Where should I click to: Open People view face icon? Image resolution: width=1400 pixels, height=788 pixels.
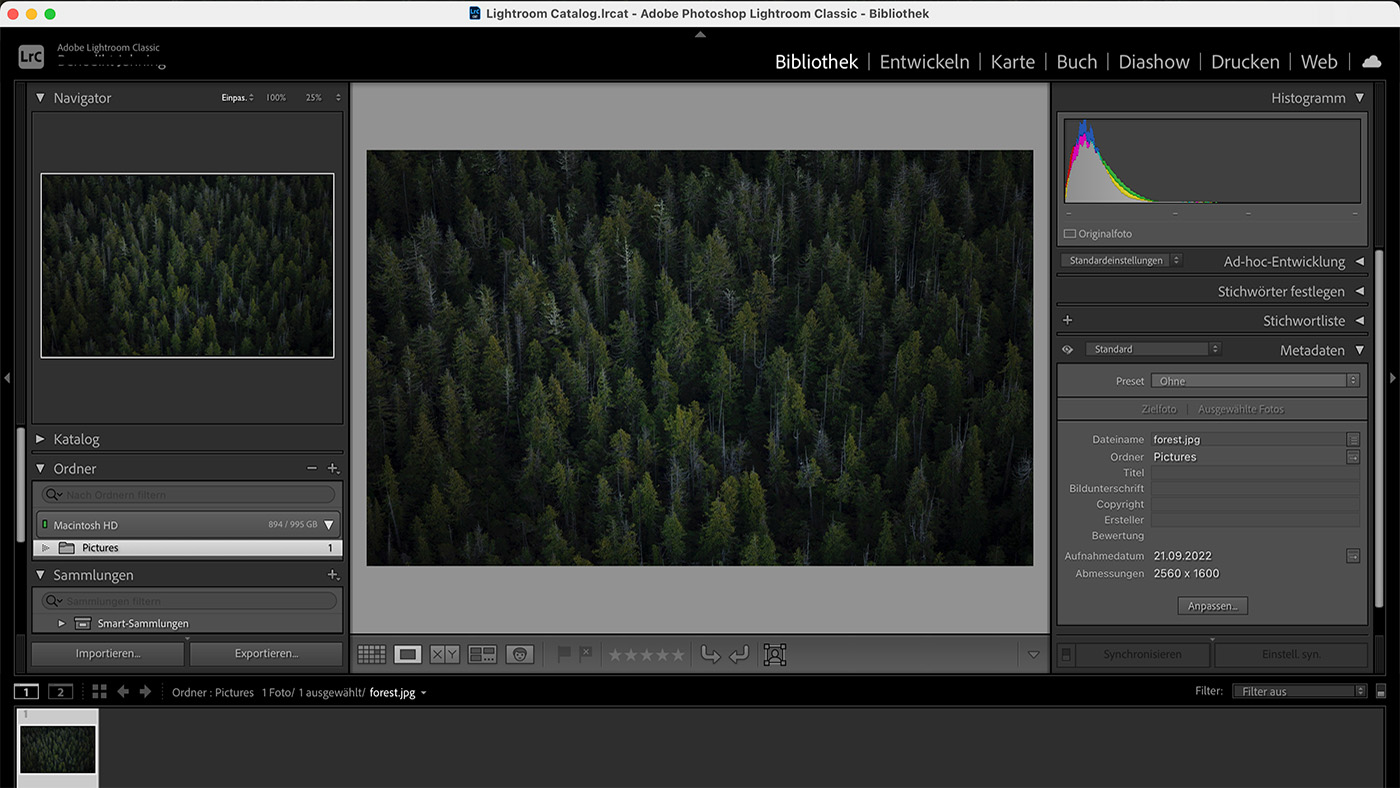[x=519, y=655]
